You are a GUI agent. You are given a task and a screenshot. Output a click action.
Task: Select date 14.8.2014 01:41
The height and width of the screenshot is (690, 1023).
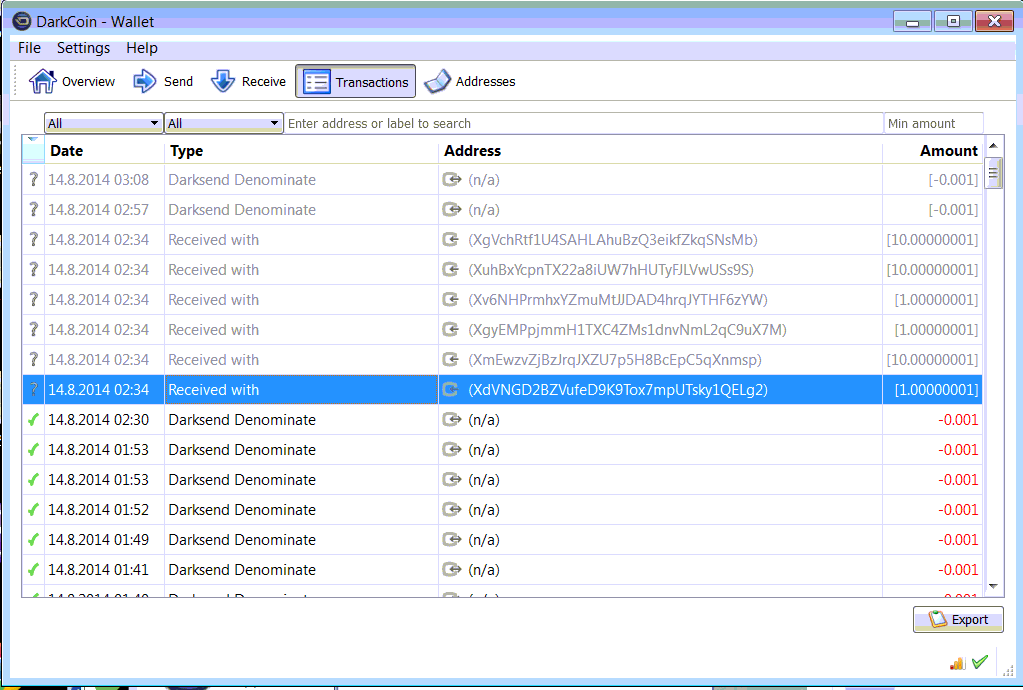tap(99, 570)
